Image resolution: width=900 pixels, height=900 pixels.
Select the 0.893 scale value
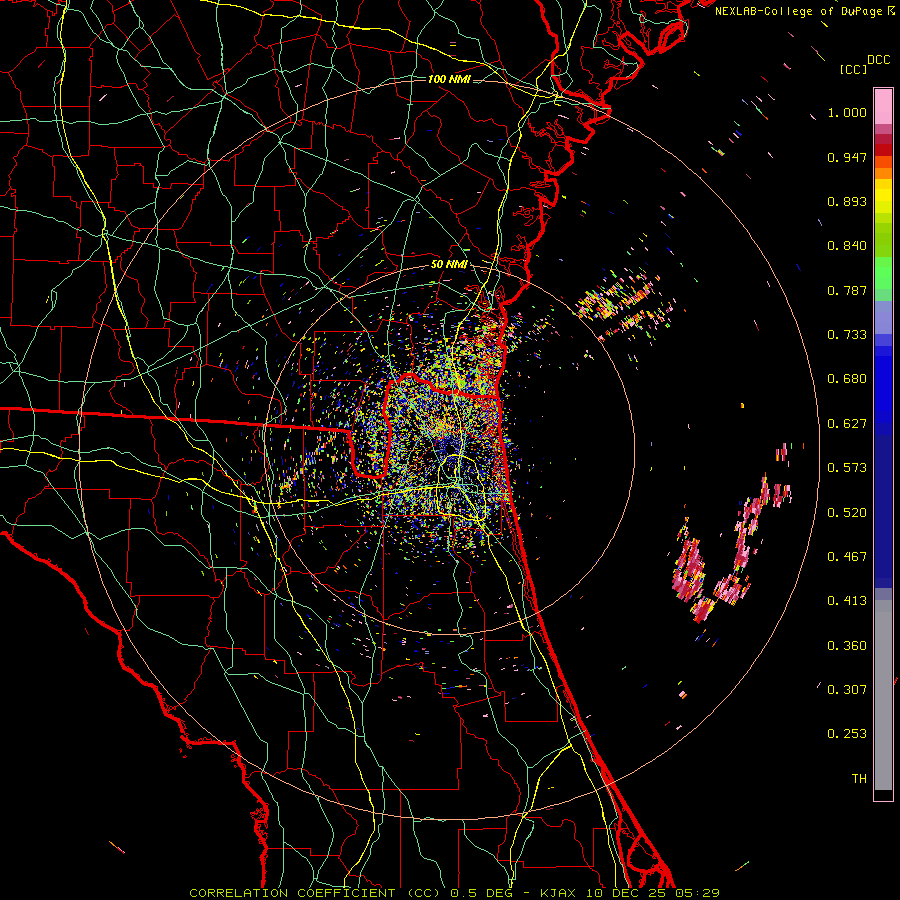click(x=847, y=201)
